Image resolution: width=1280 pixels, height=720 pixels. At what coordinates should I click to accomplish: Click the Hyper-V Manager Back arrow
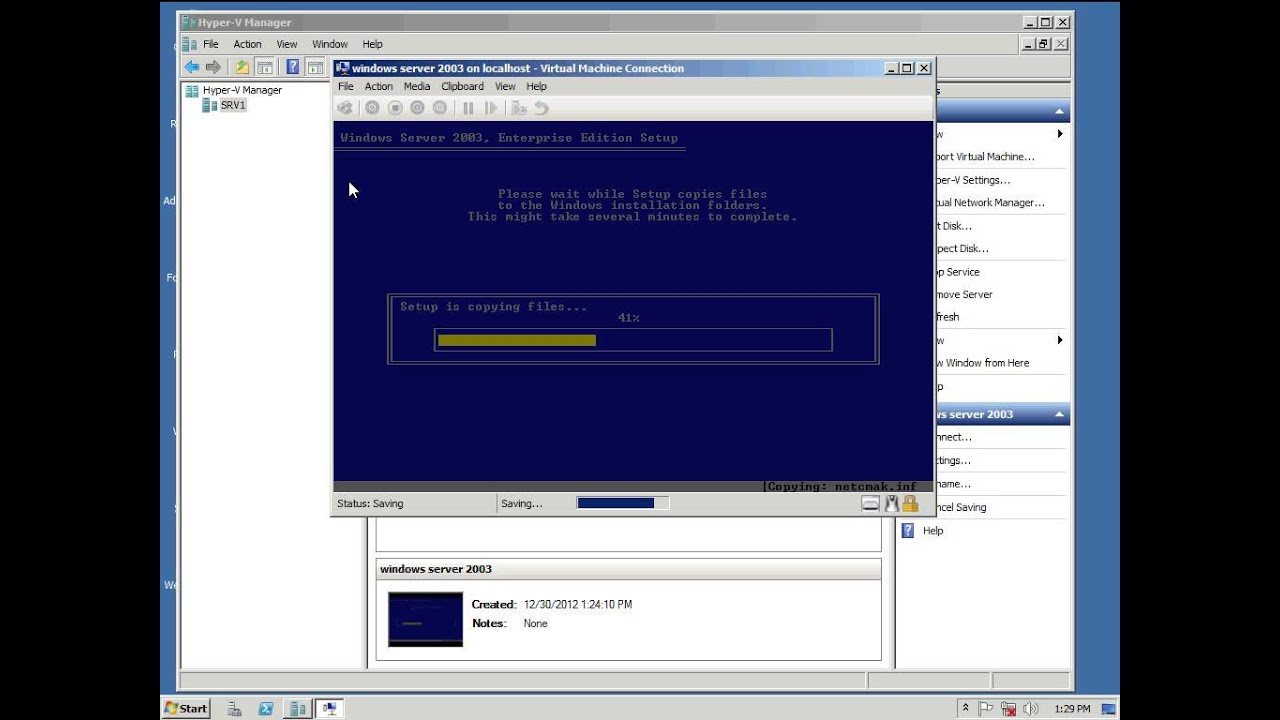pyautogui.click(x=191, y=67)
